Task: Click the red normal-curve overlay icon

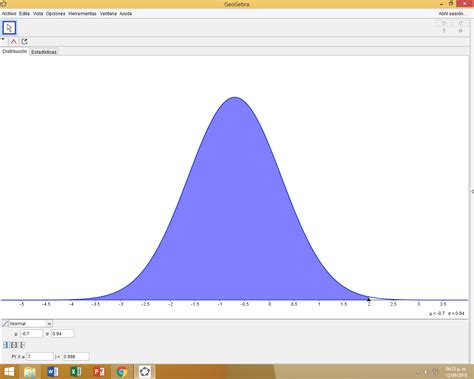Action: pos(14,41)
